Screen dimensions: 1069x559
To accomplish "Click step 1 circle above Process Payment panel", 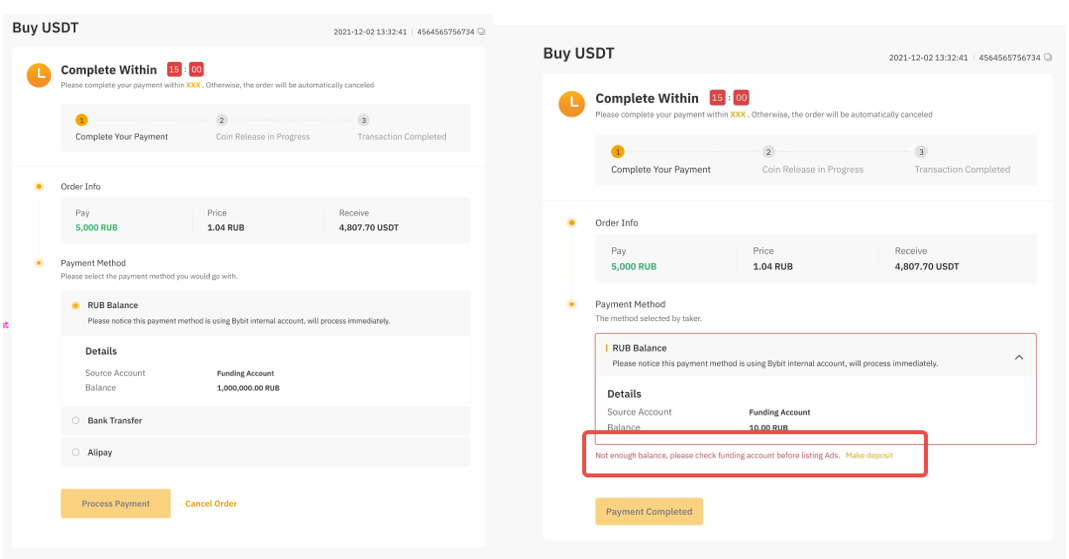I will click(x=82, y=120).
